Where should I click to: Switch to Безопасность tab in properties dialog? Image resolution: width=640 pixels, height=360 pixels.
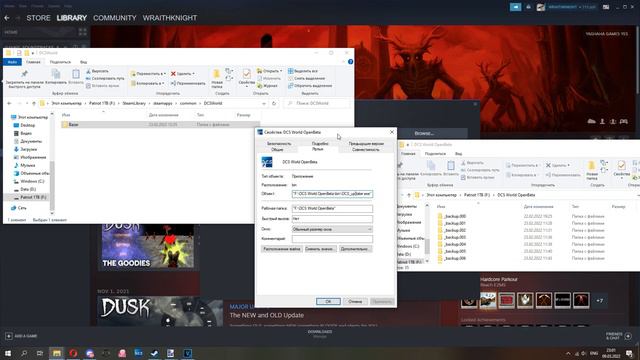coord(279,144)
